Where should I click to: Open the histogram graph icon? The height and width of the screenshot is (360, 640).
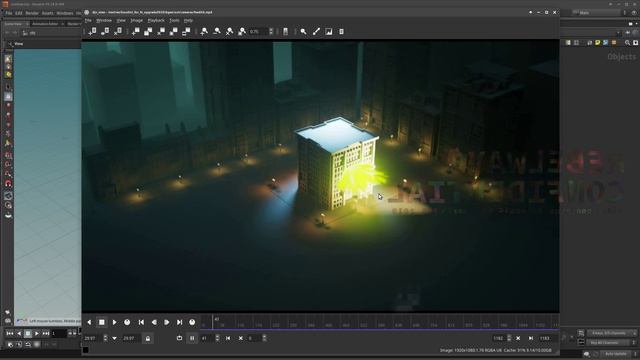point(329,31)
